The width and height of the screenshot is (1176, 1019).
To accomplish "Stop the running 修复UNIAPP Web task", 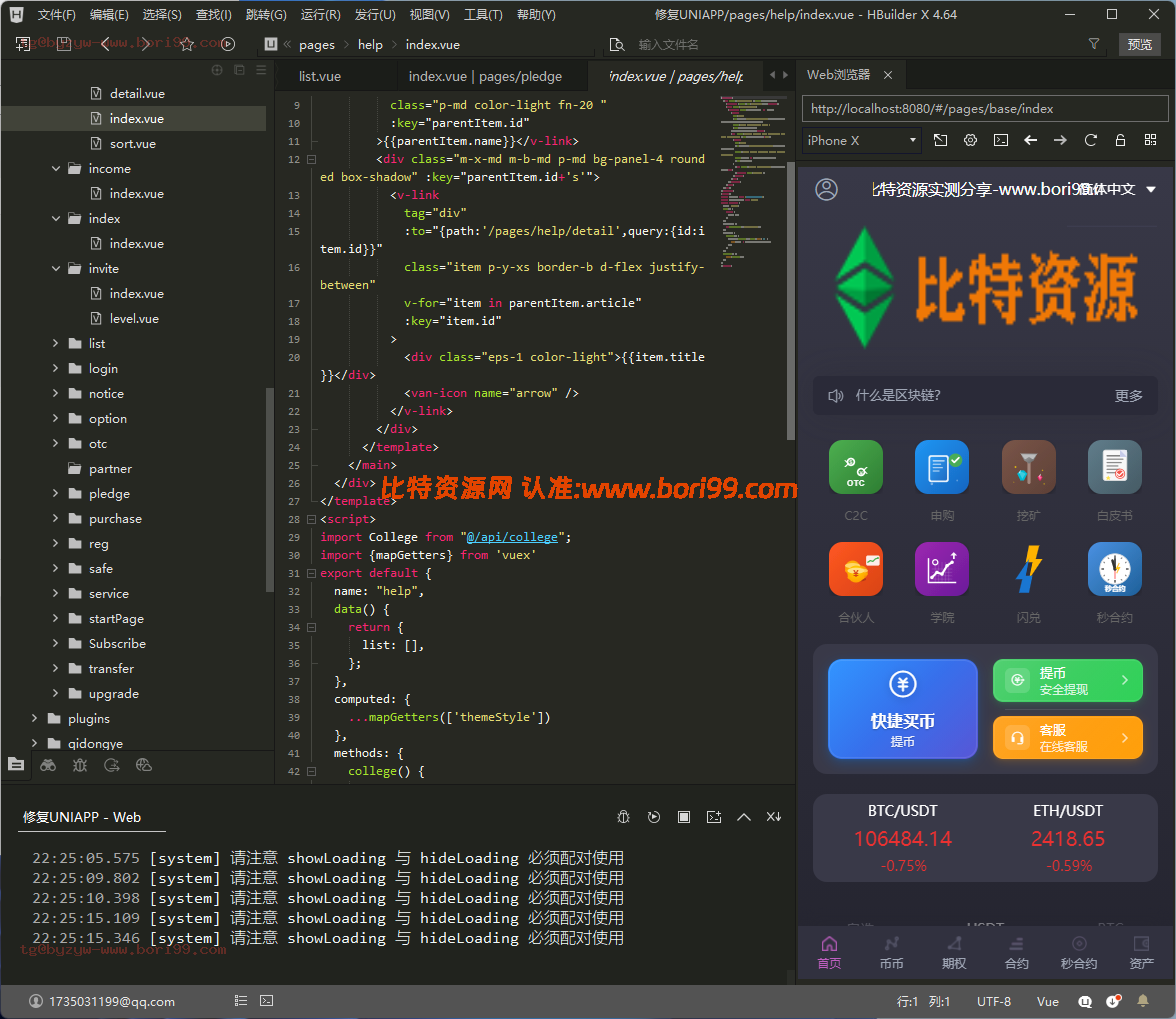I will coord(684,817).
